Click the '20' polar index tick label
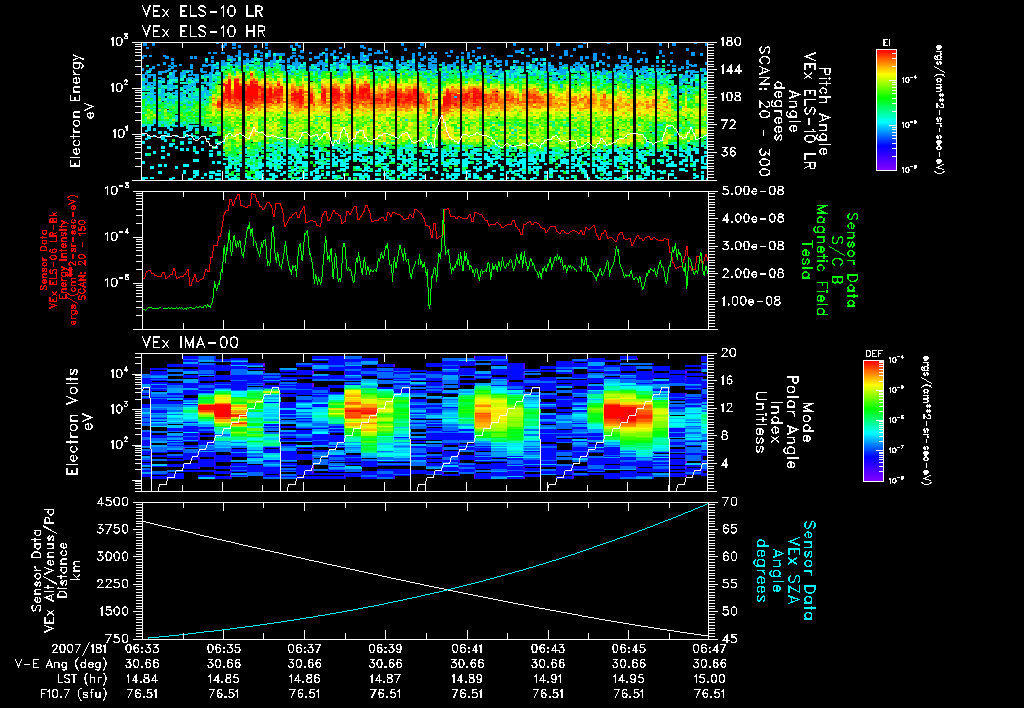The height and width of the screenshot is (708, 1024). [728, 353]
